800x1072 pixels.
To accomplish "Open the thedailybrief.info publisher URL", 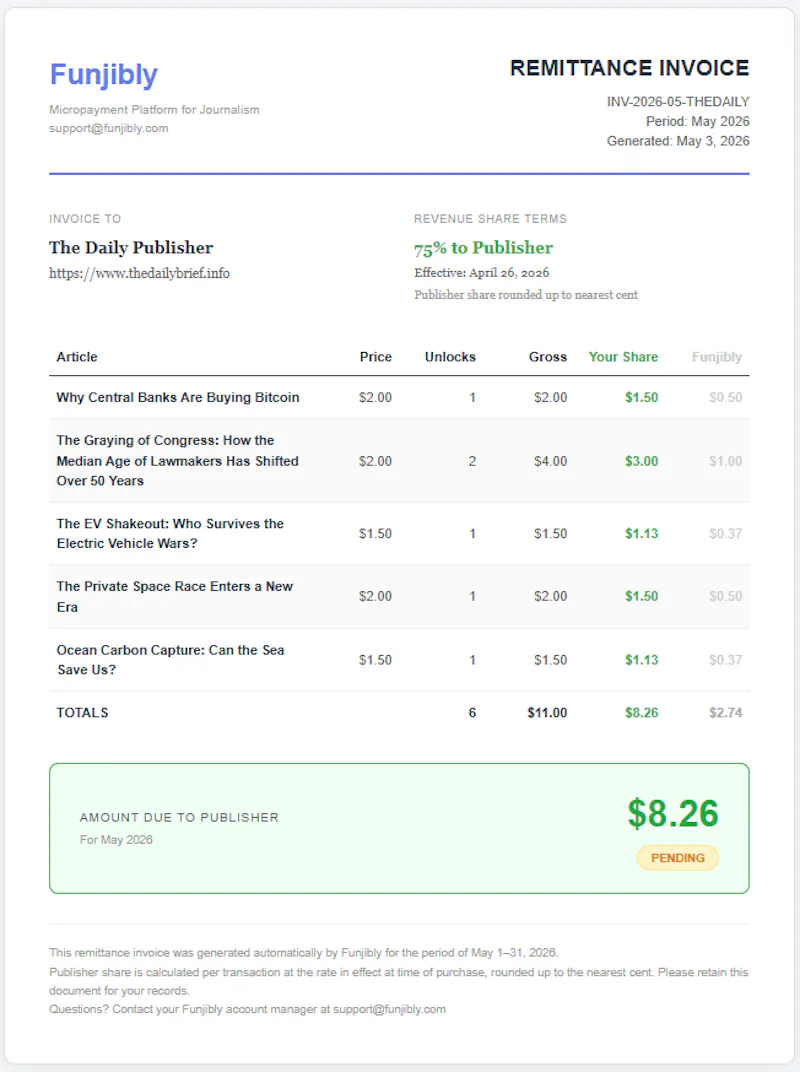I will [139, 273].
